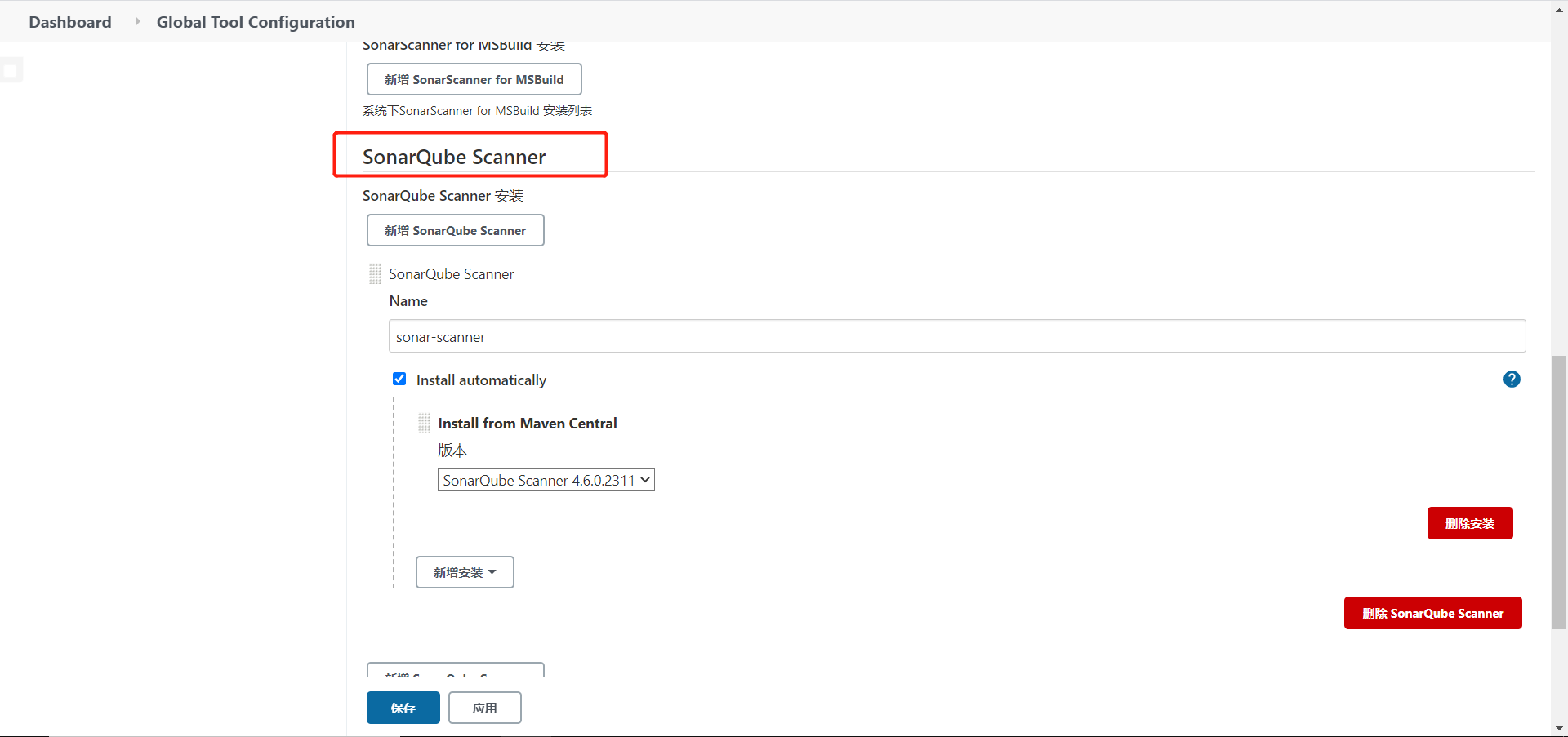
Task: Open the SonarQube Scanner version dropdown
Action: pyautogui.click(x=546, y=480)
